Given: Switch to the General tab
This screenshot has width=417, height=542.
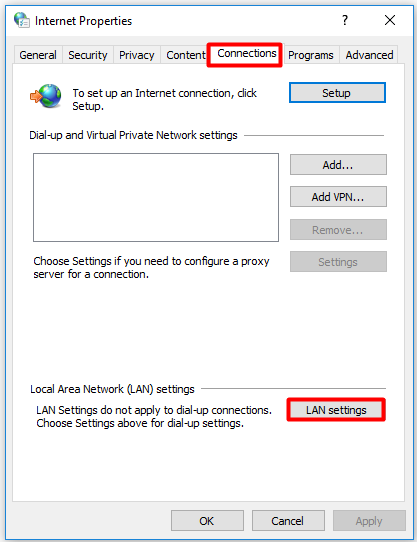Looking at the screenshot, I should (x=38, y=55).
